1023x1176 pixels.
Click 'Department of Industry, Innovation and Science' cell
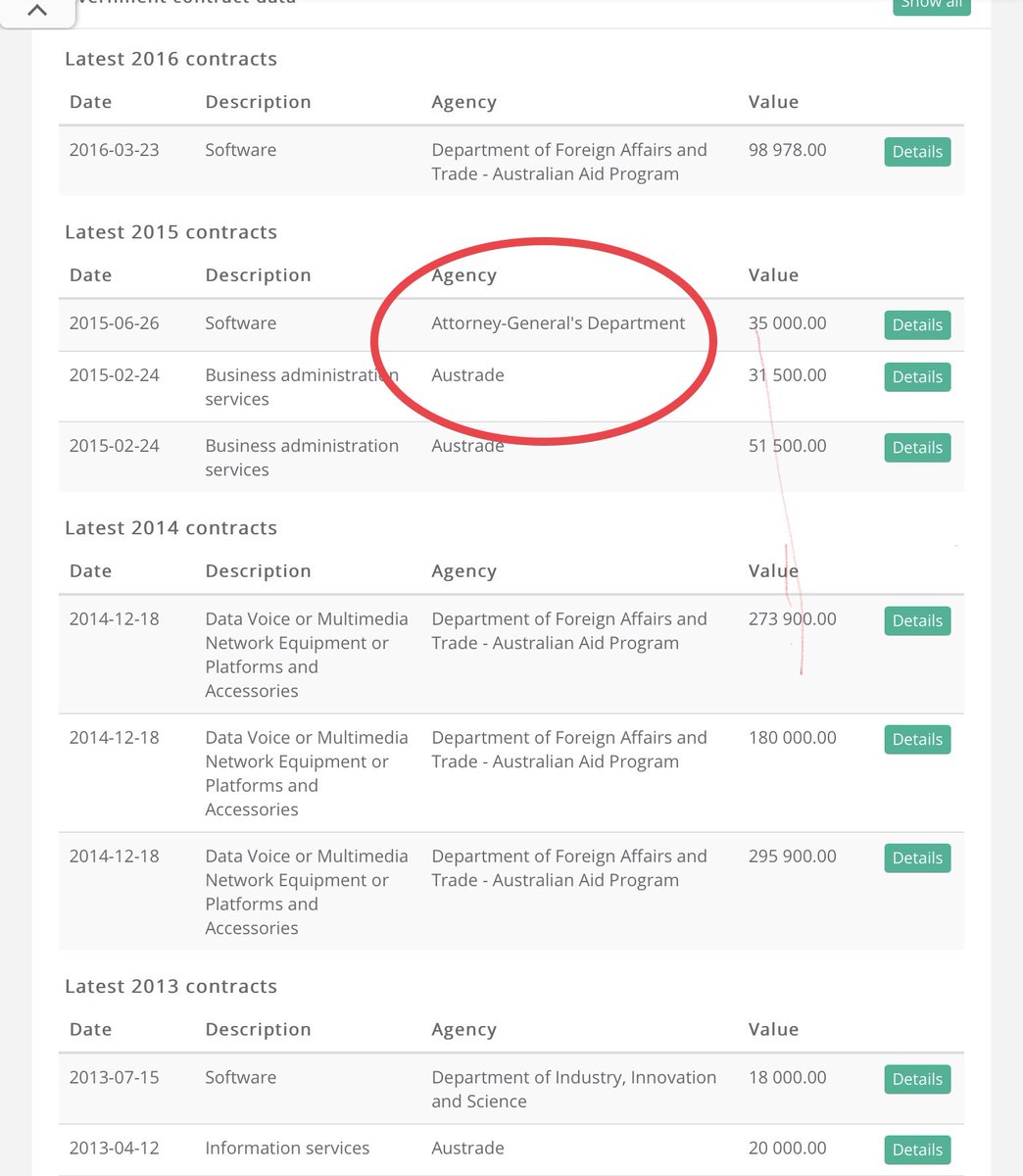[574, 1089]
